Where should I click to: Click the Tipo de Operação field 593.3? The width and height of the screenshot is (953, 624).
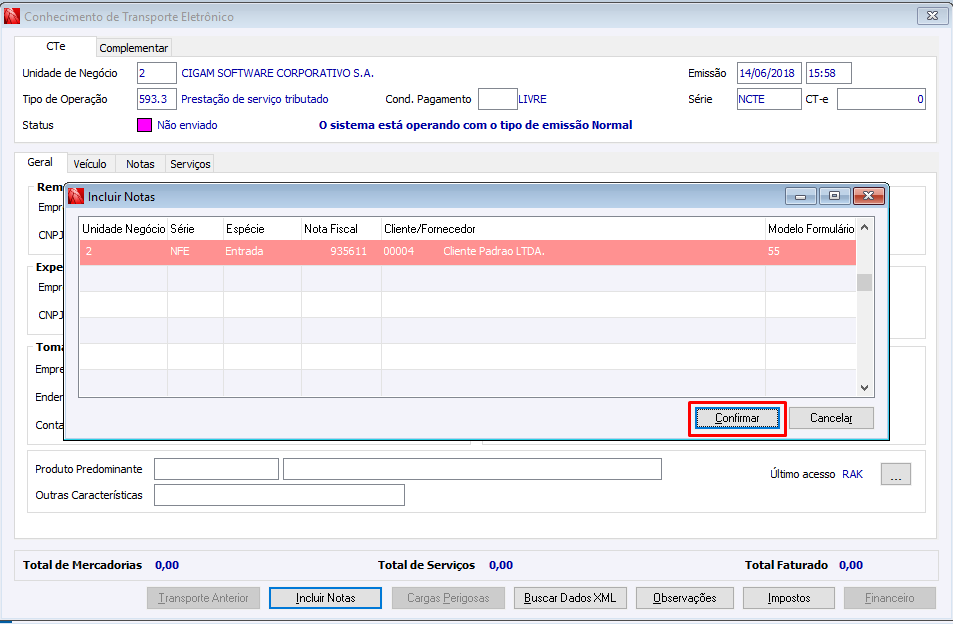click(x=157, y=99)
